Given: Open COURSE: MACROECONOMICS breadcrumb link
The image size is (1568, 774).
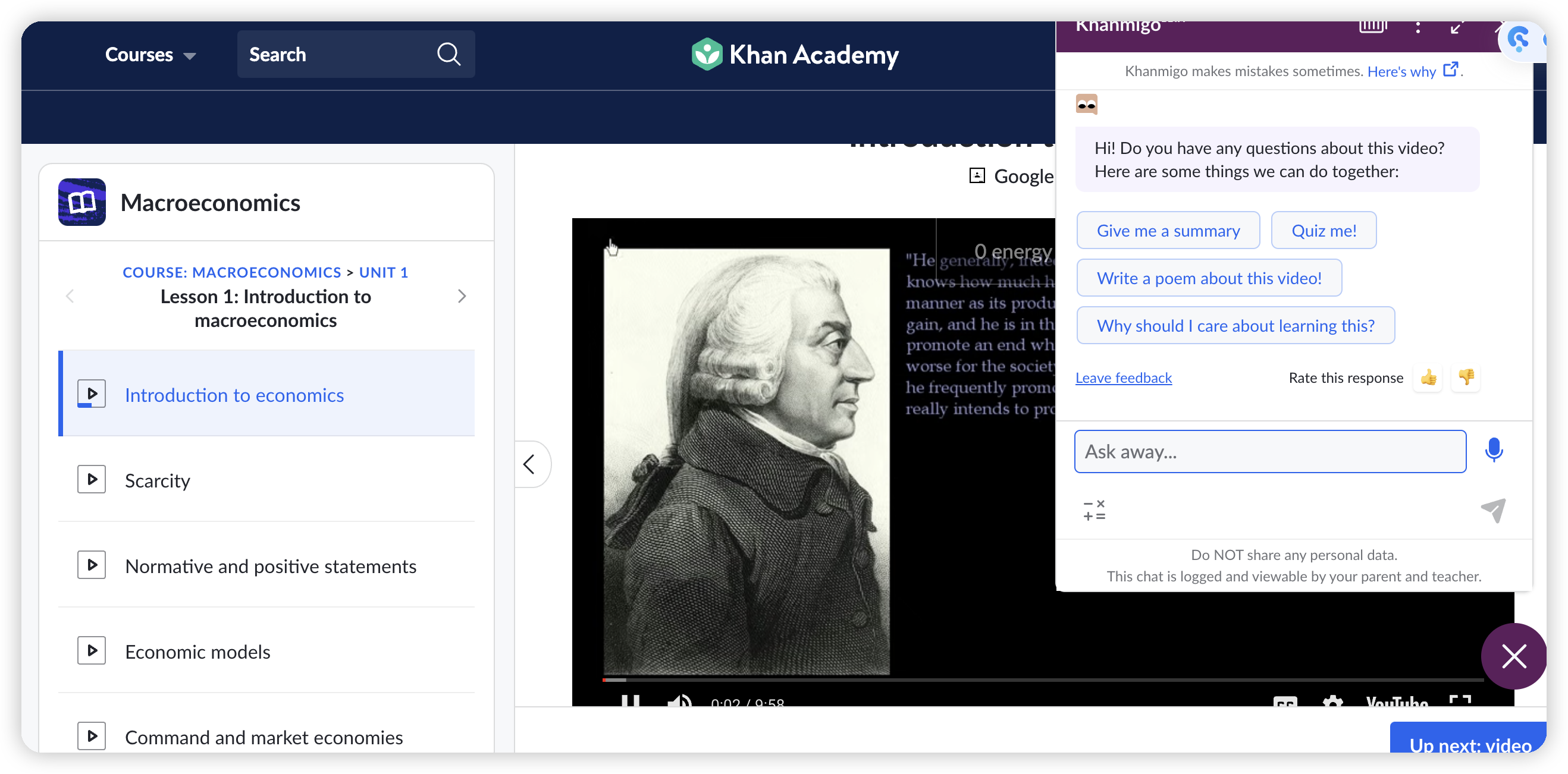Looking at the screenshot, I should click(231, 272).
